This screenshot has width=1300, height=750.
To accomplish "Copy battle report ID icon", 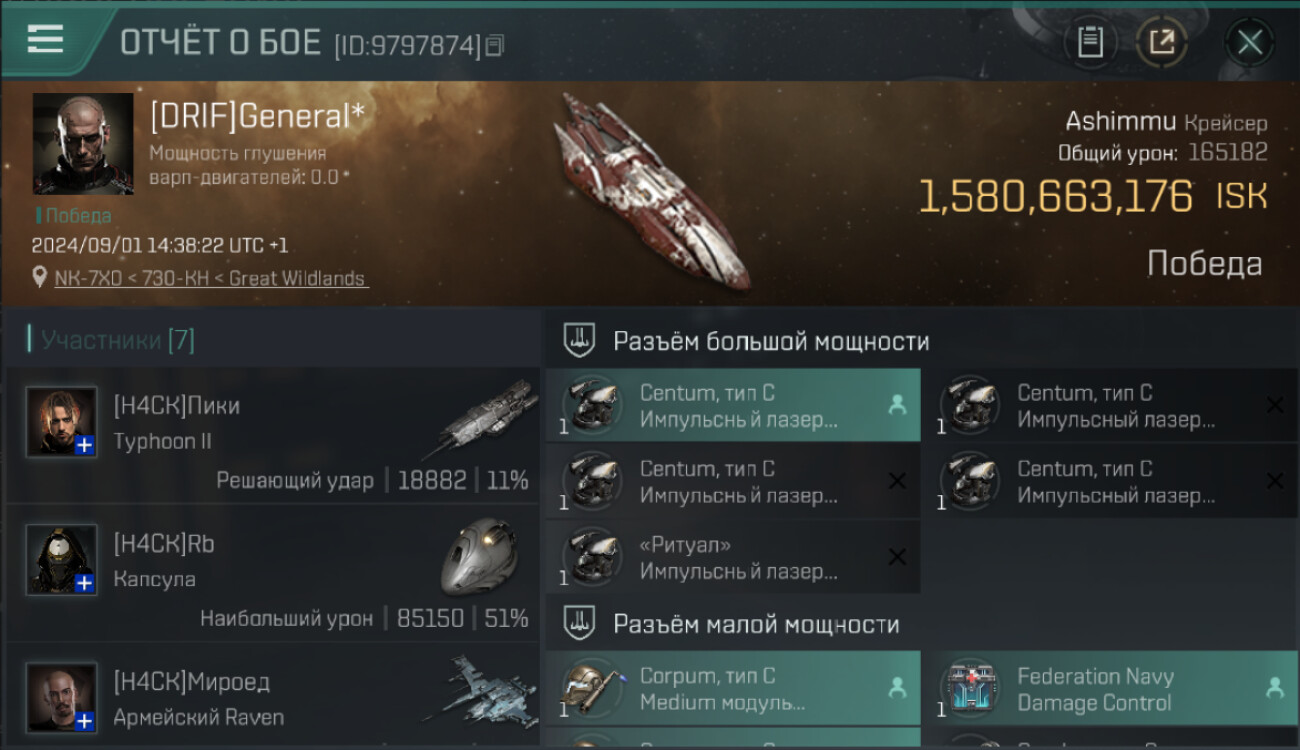I will click(x=495, y=45).
